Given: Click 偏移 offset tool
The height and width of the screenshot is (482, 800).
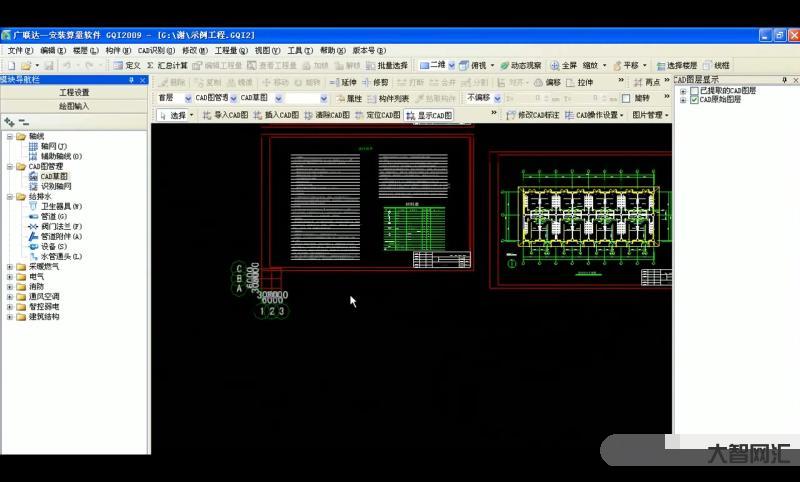Looking at the screenshot, I should (x=547, y=82).
